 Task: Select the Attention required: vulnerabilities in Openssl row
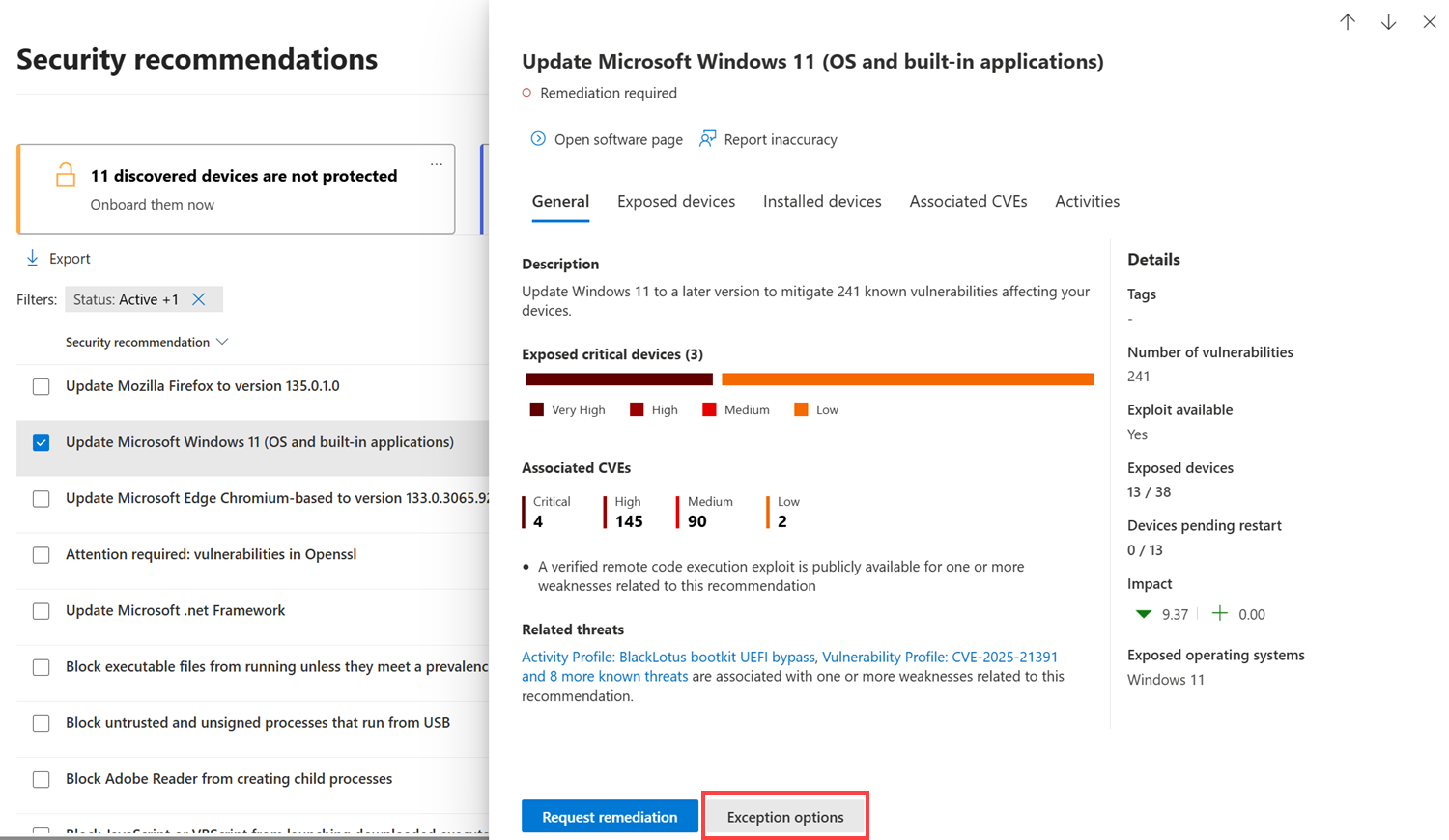(x=211, y=554)
